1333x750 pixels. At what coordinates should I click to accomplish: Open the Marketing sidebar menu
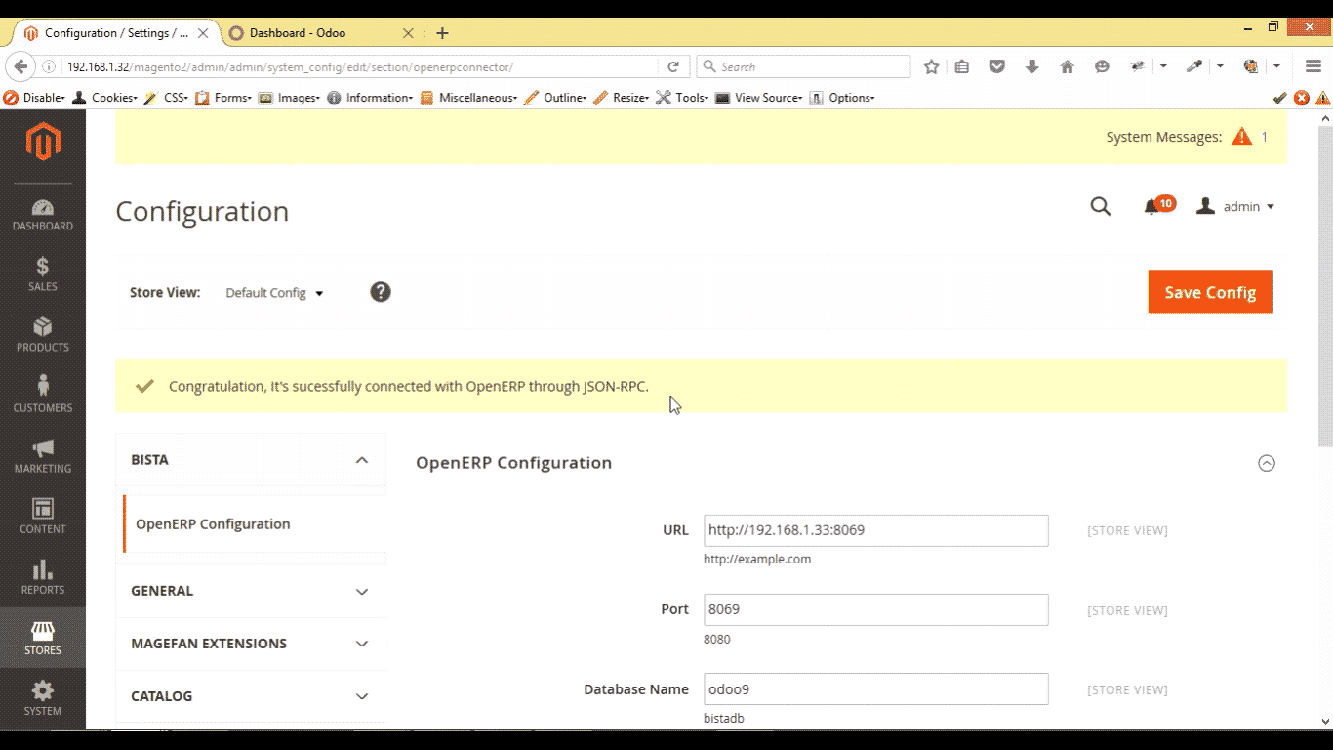[43, 456]
